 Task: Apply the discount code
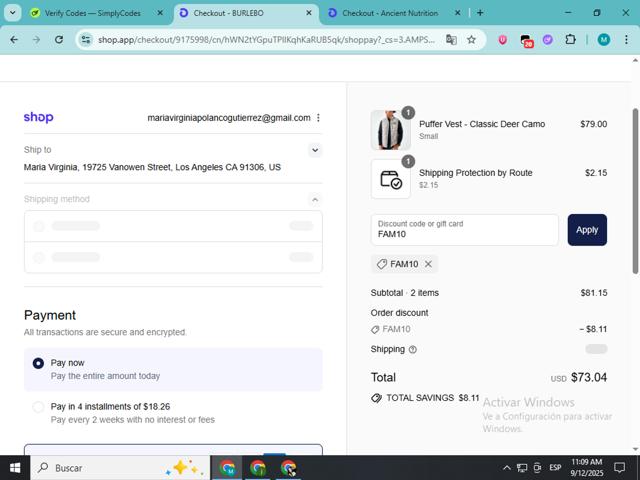(x=587, y=230)
